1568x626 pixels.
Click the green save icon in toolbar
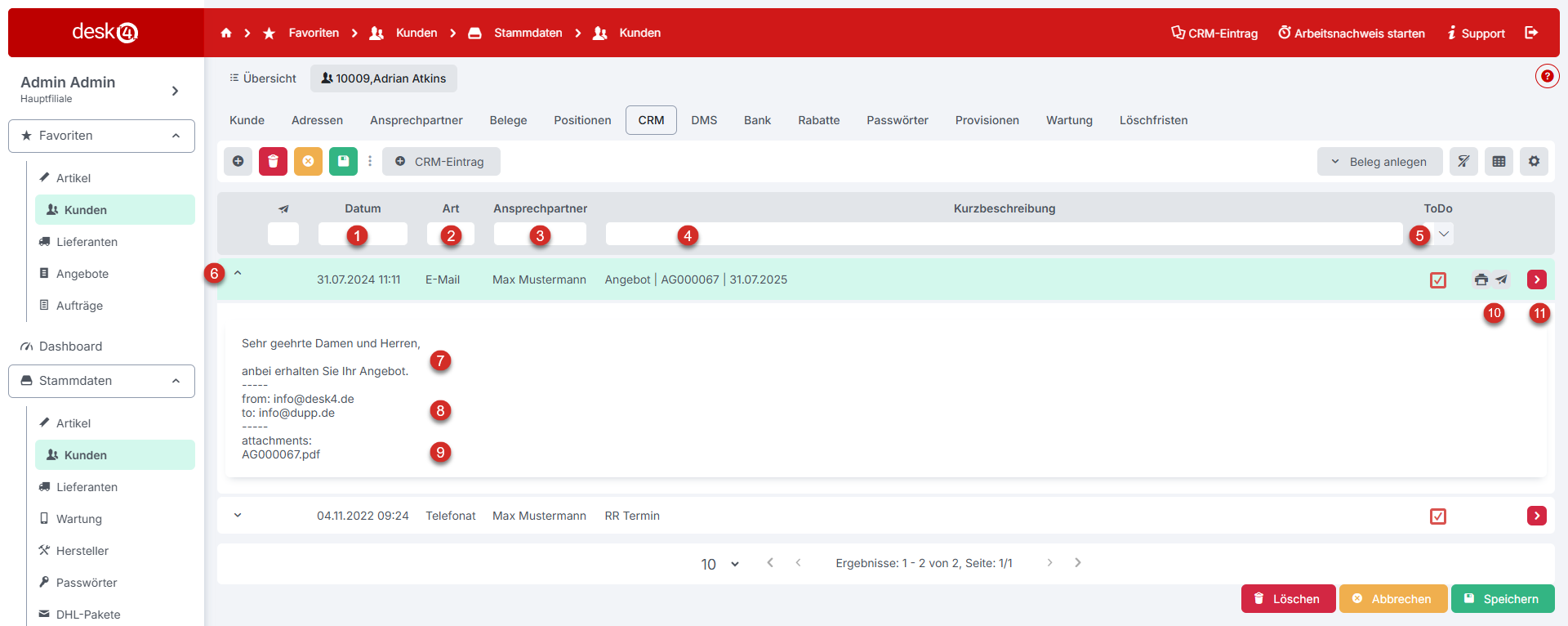click(343, 162)
